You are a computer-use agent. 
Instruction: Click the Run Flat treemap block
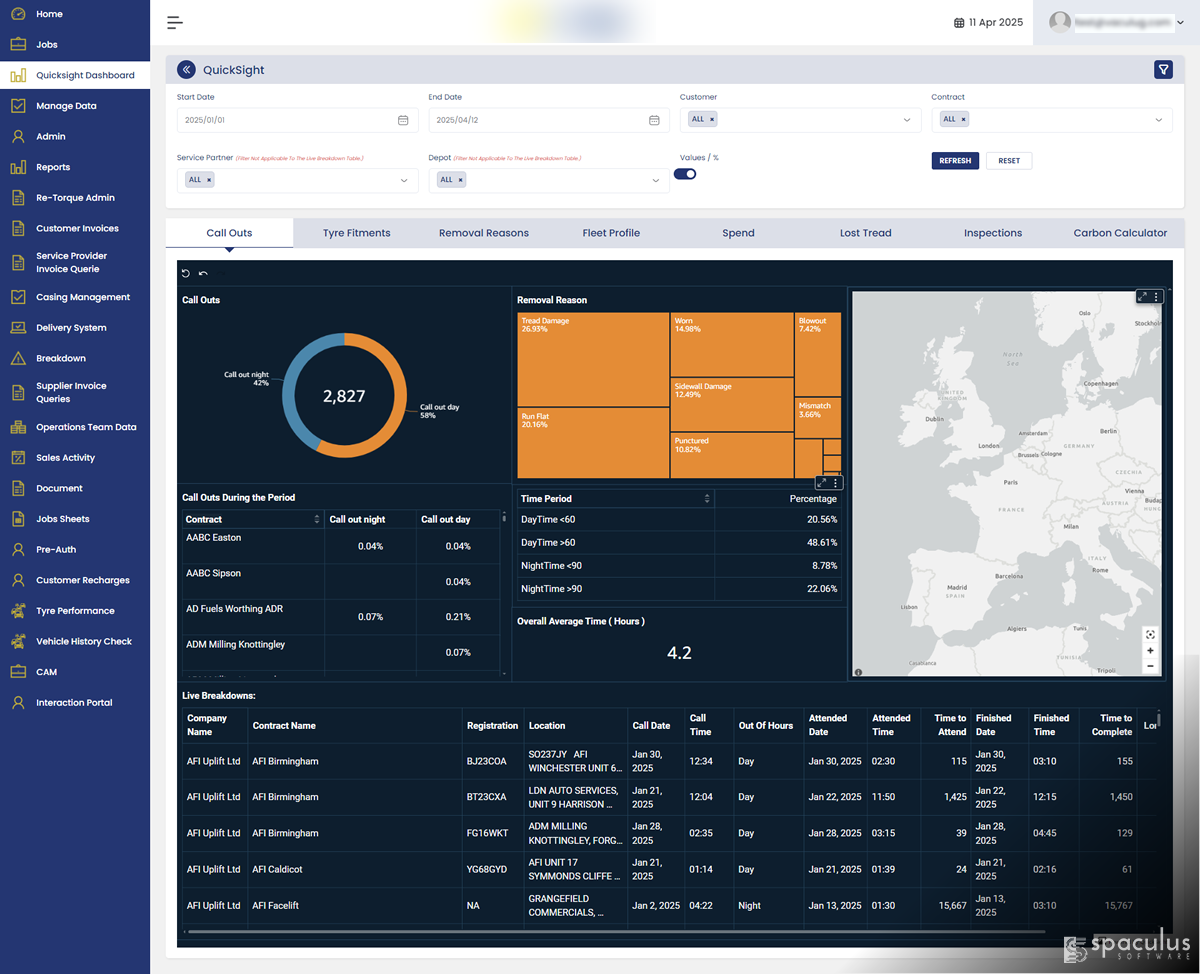(593, 443)
